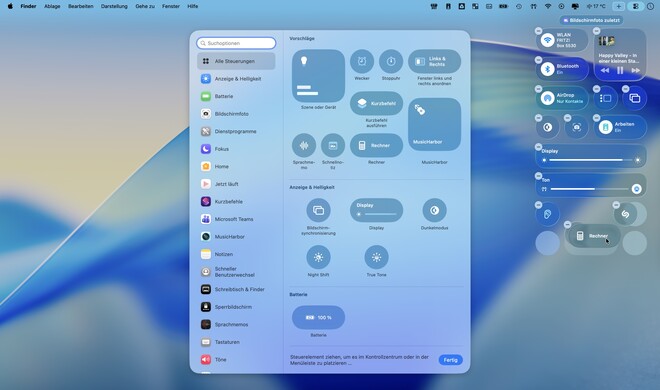This screenshot has height=390, width=660.
Task: Open Schneller Benutzerwechsel in the sidebar
Action: pos(236,272)
